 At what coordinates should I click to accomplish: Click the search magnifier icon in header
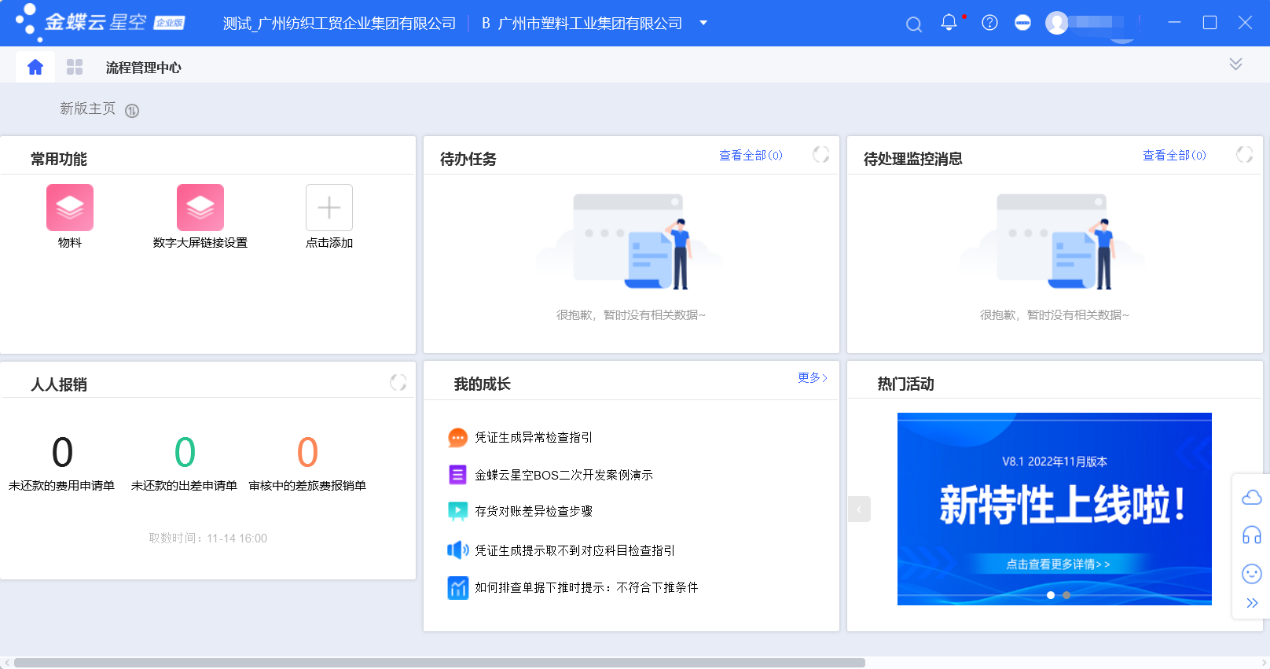pos(913,24)
